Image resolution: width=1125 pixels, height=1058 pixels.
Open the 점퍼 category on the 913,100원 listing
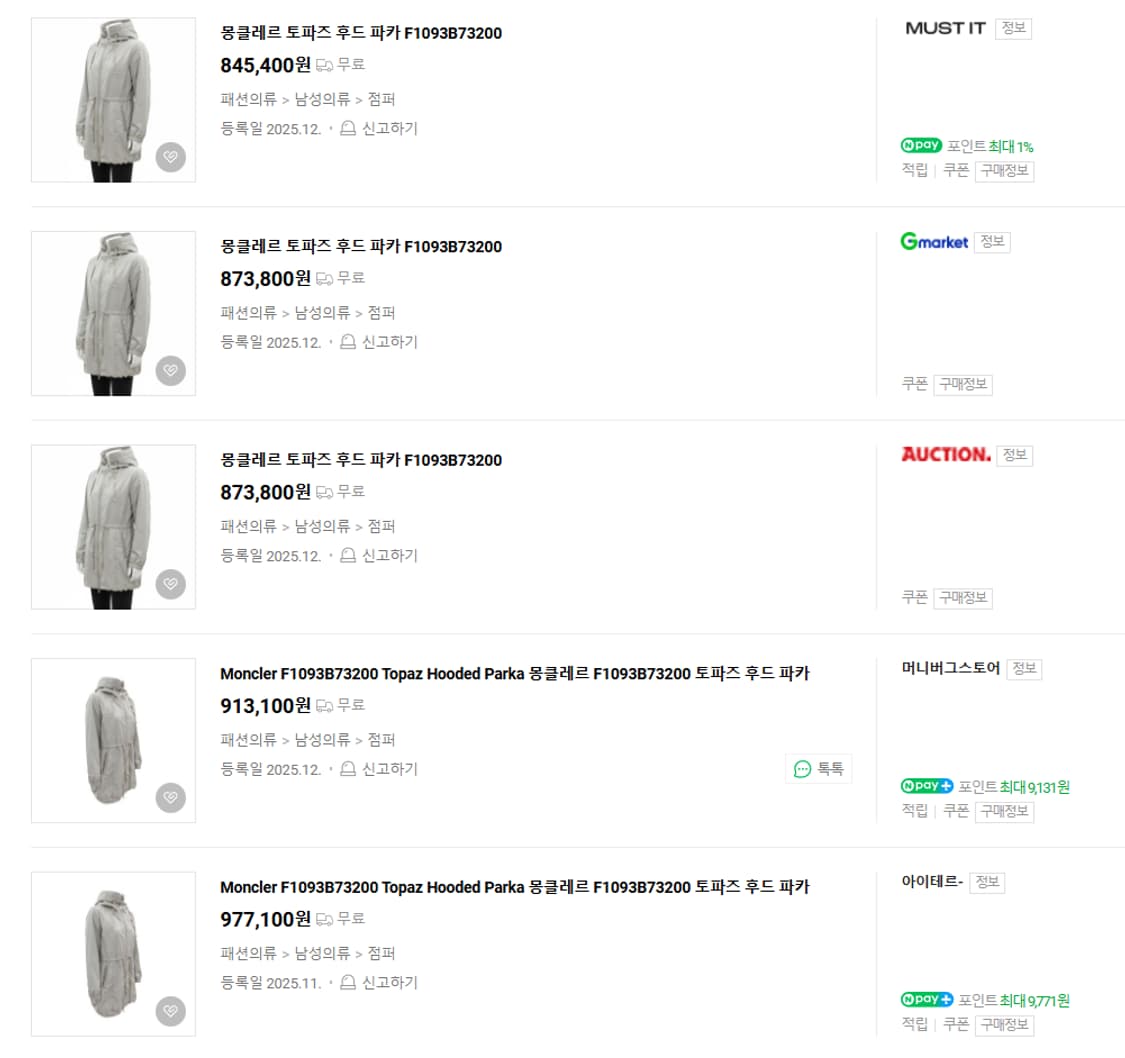[x=382, y=740]
